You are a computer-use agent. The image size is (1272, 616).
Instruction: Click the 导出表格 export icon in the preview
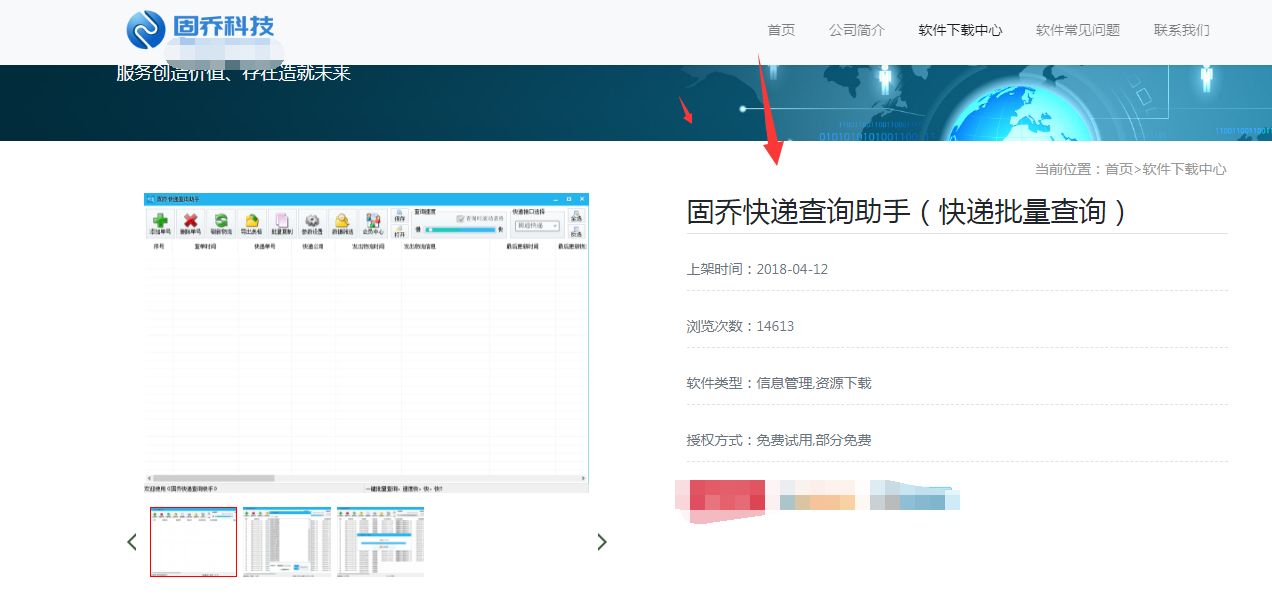(x=252, y=223)
